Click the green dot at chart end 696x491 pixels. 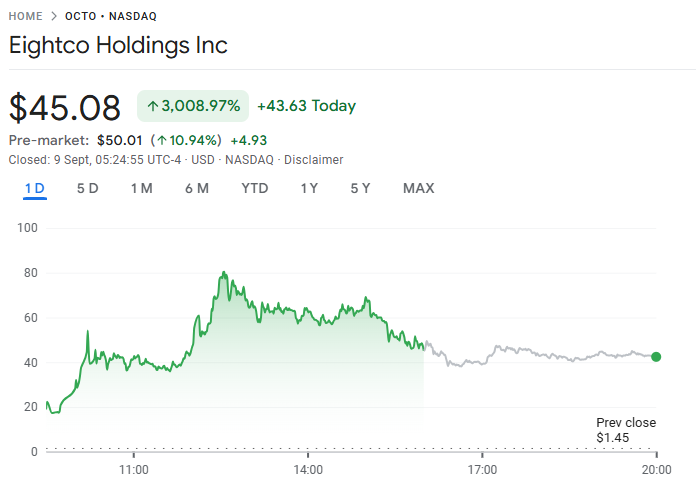[656, 357]
